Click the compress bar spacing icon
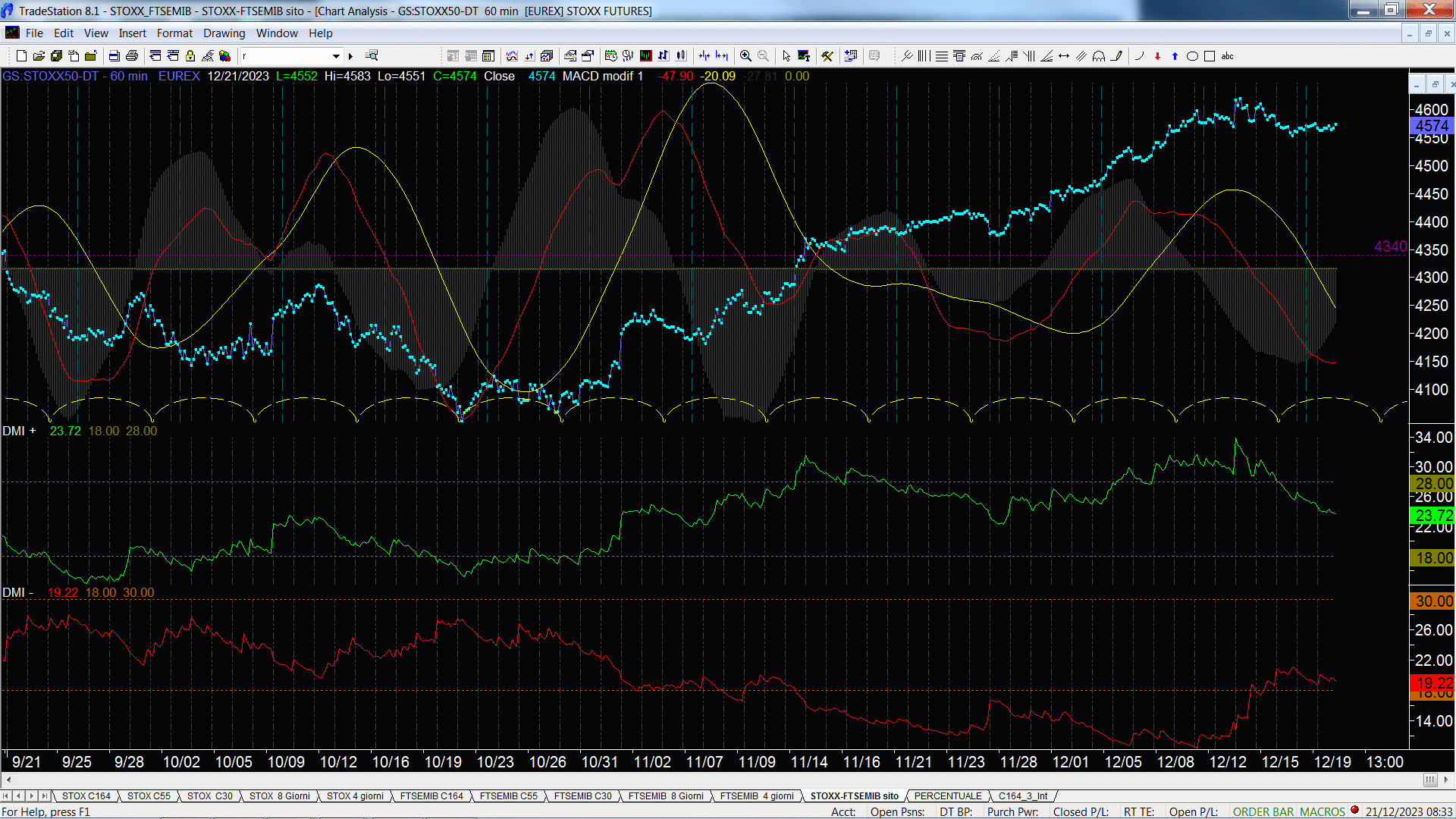 click(x=704, y=56)
